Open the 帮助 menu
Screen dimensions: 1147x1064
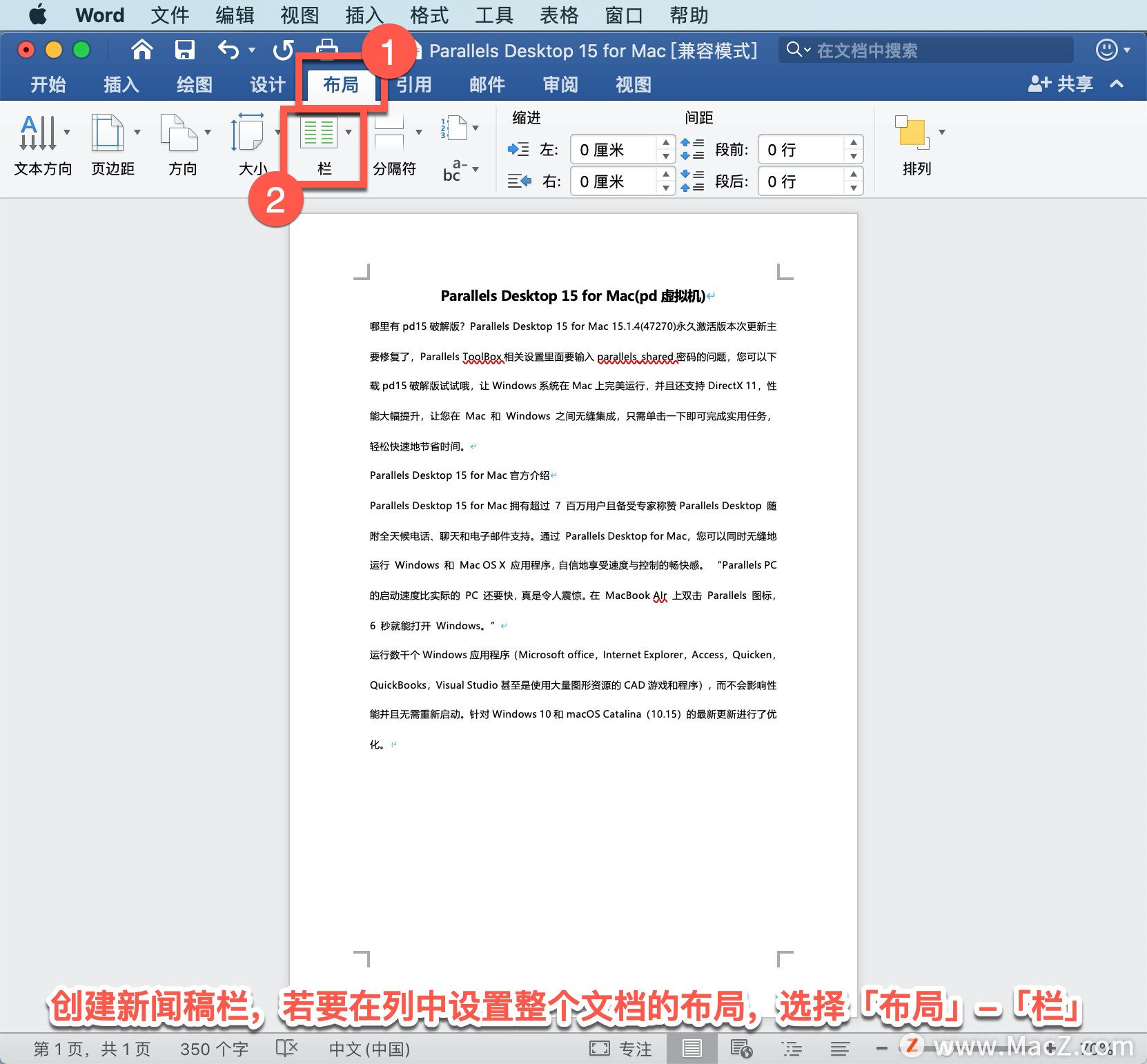689,15
